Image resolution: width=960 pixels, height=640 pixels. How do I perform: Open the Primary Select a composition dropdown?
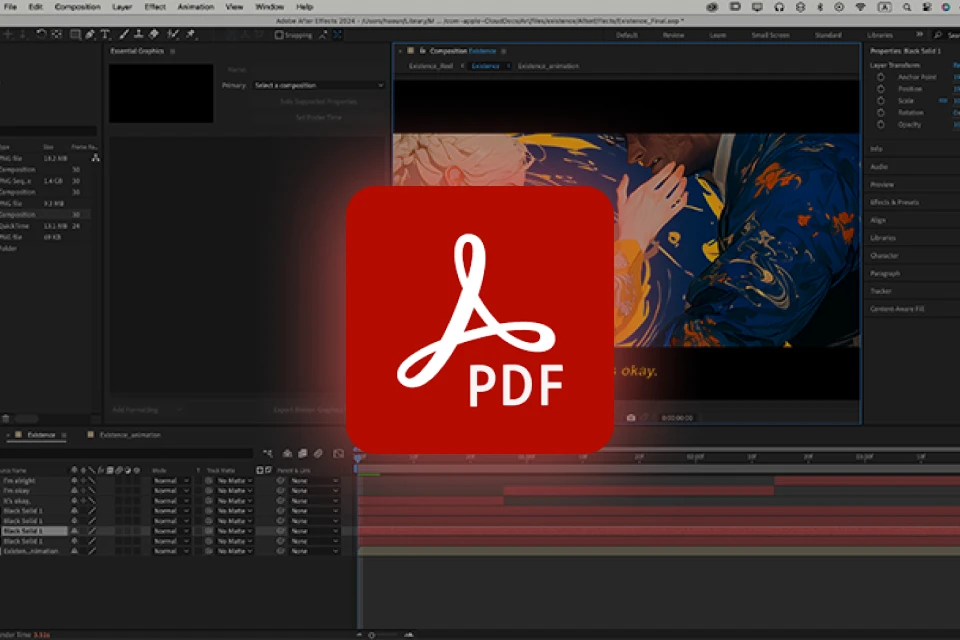click(319, 85)
